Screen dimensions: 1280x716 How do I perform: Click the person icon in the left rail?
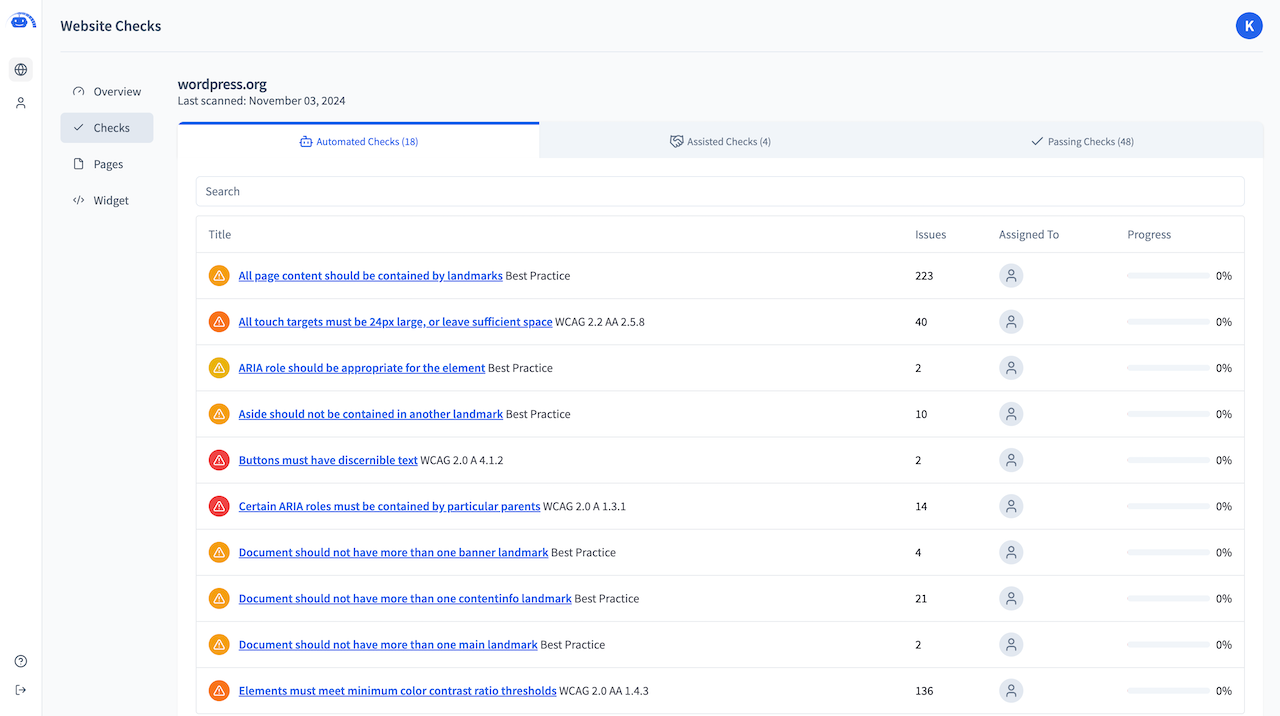(20, 102)
